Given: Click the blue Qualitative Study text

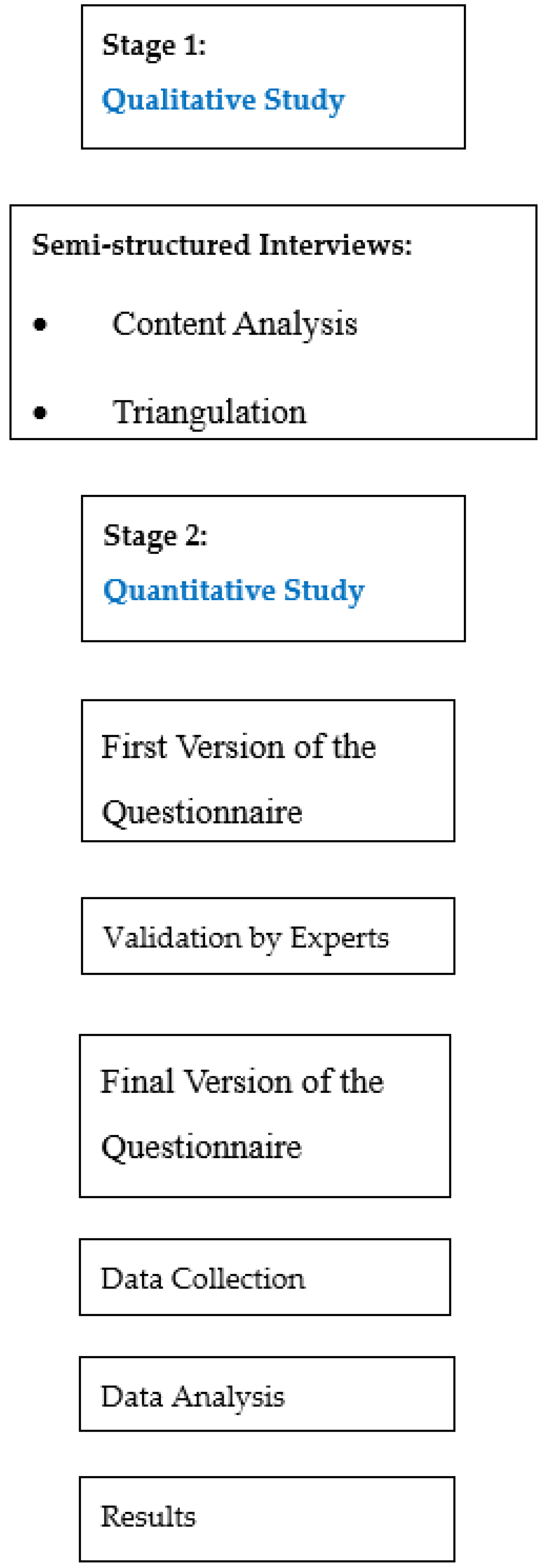Looking at the screenshot, I should click(223, 100).
